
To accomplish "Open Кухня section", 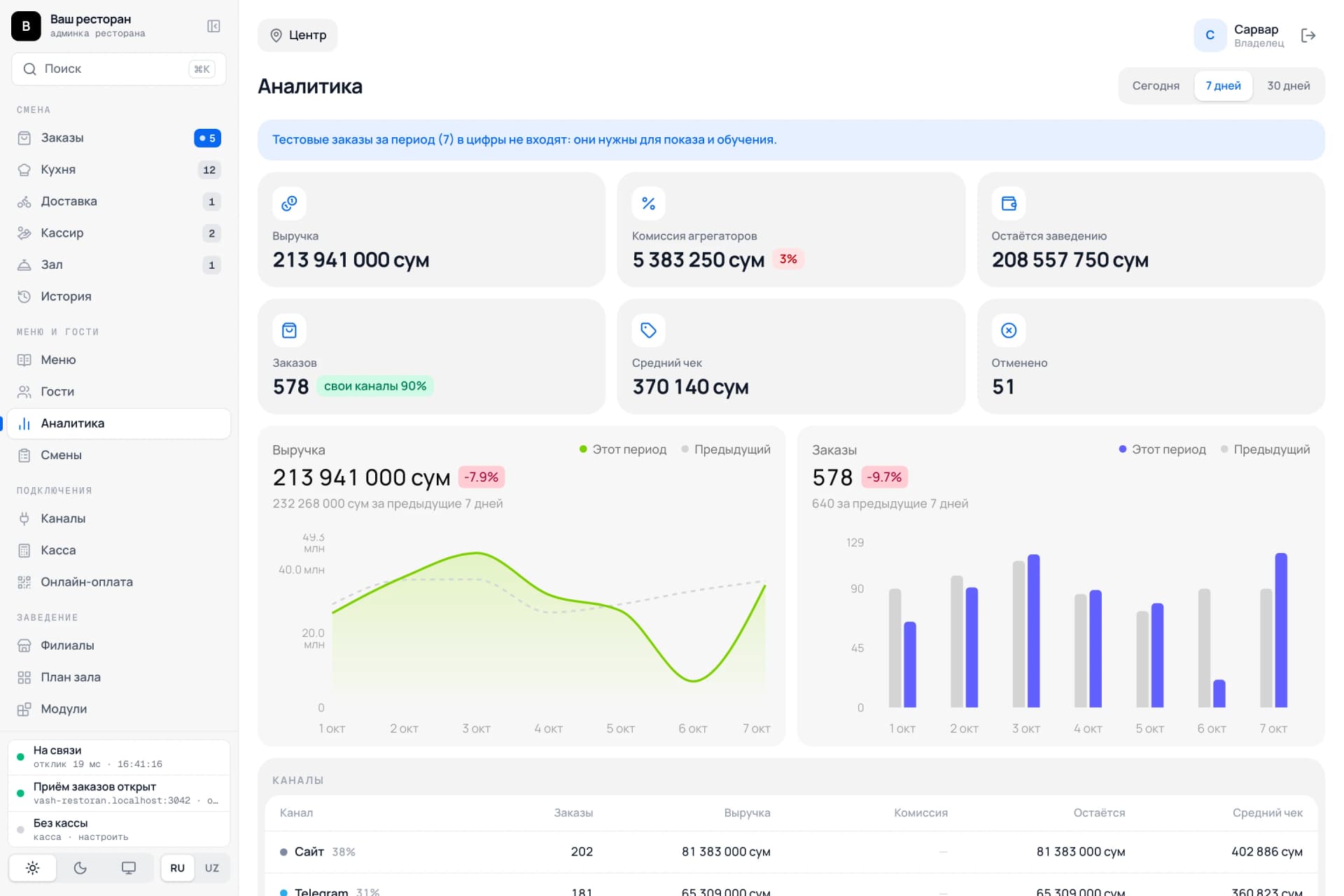I will tap(119, 169).
